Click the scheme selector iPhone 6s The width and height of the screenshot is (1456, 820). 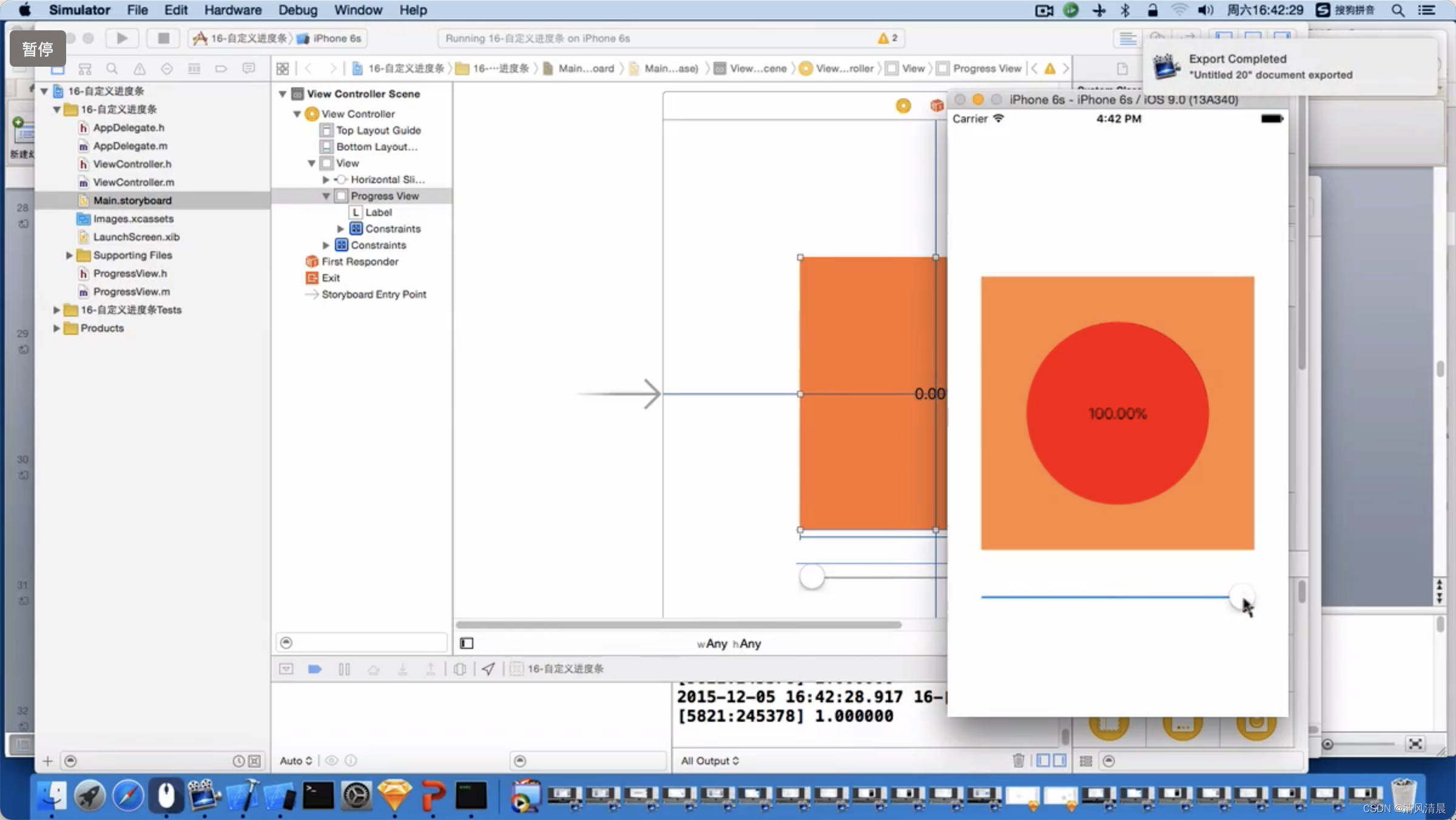click(x=335, y=38)
